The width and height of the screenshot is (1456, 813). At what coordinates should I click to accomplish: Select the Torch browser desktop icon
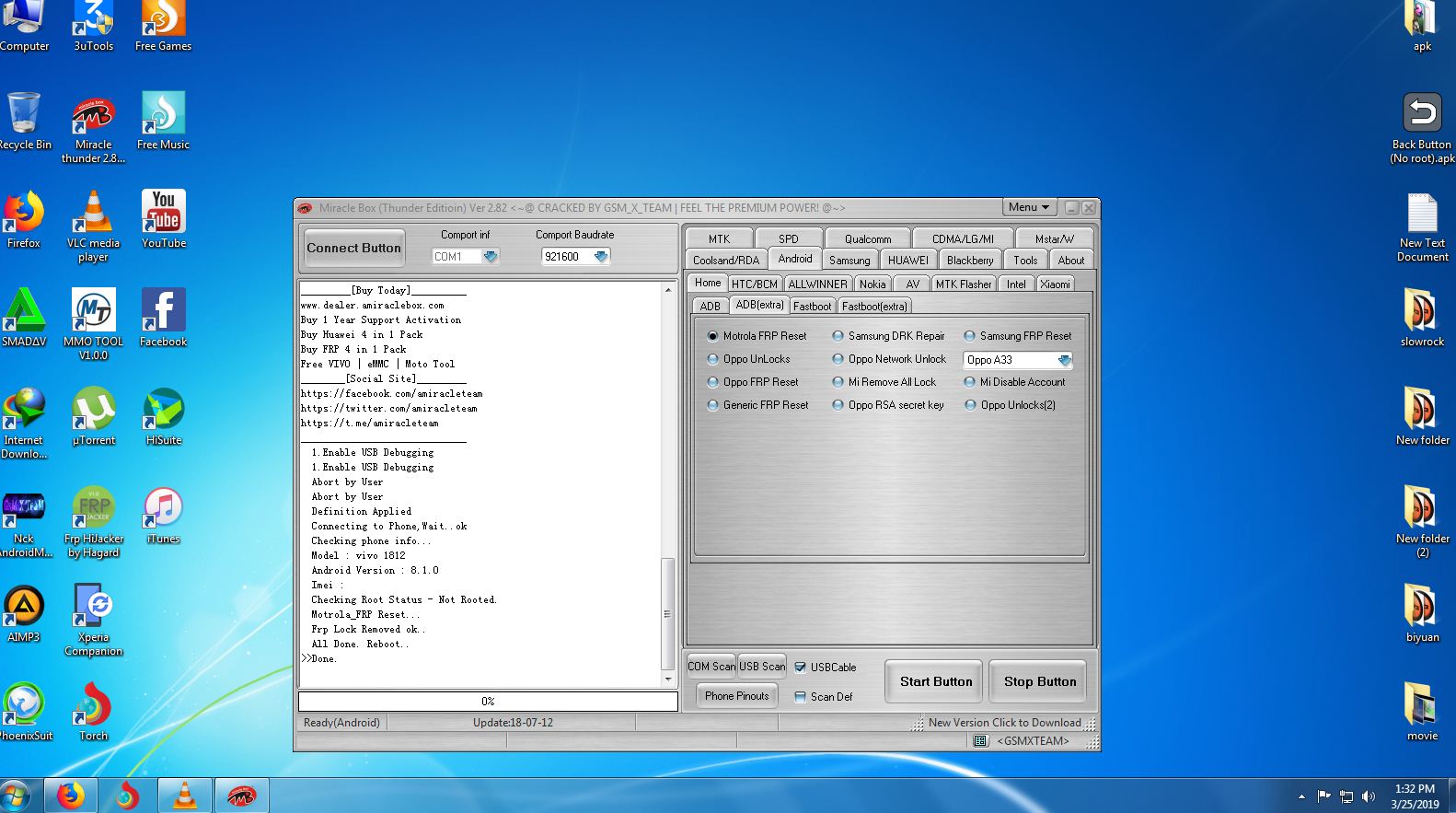click(x=93, y=712)
